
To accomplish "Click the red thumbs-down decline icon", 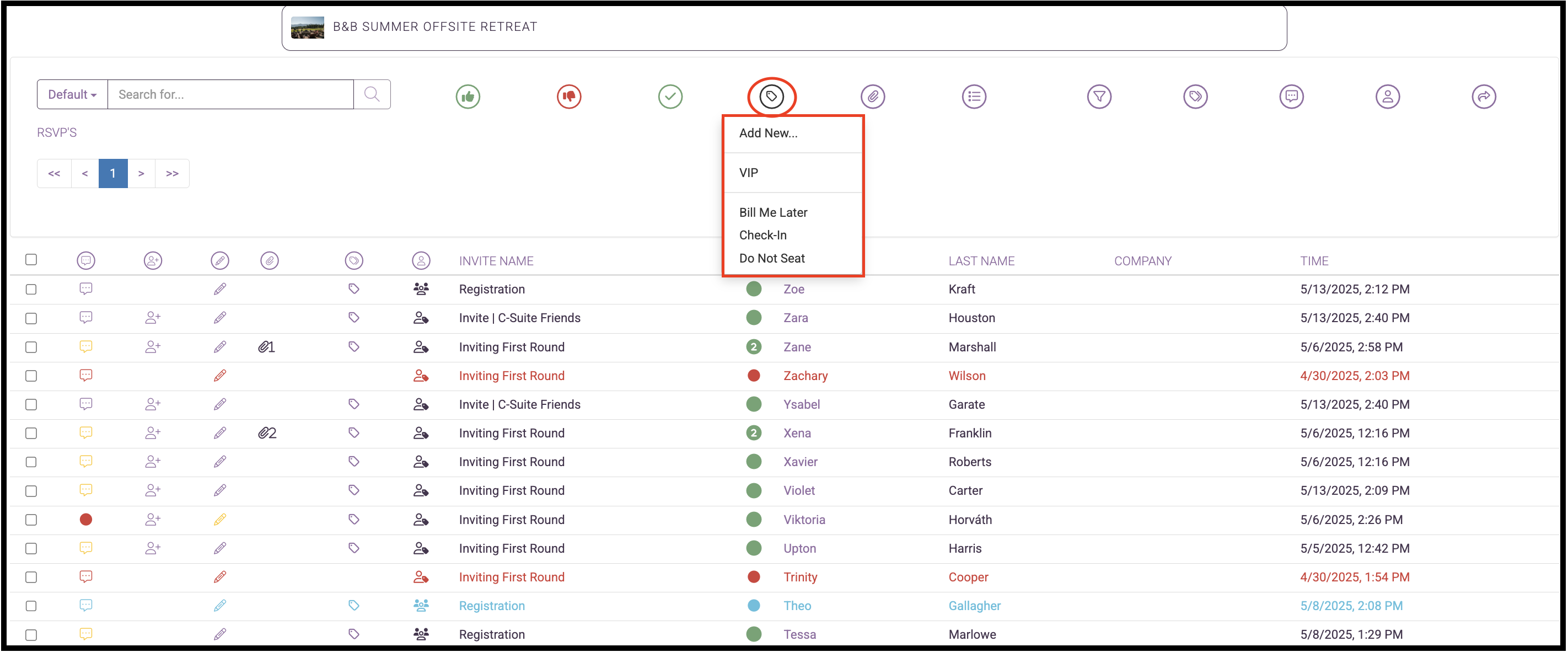I will (568, 96).
